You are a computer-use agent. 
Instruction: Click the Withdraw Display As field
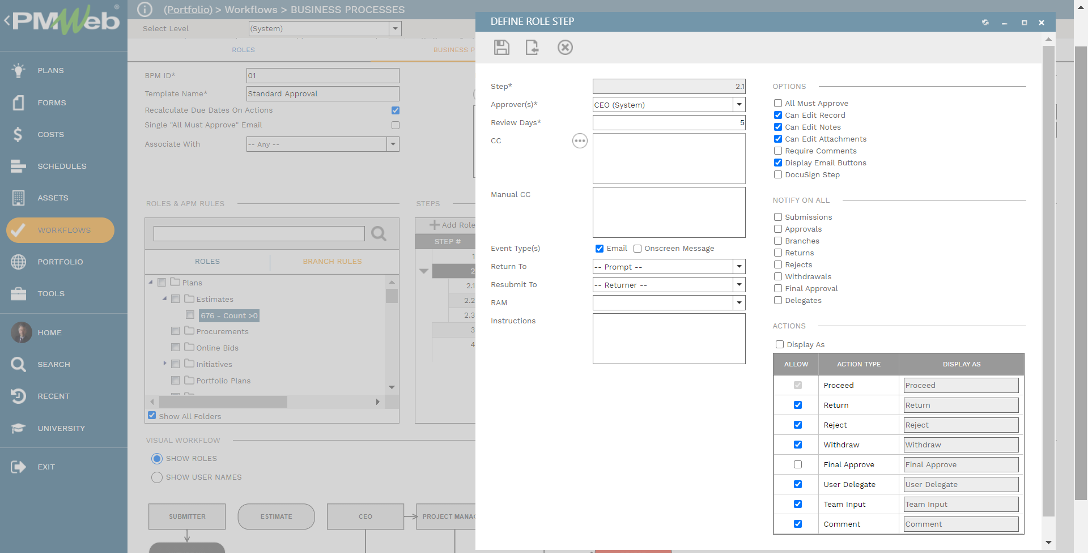[961, 445]
